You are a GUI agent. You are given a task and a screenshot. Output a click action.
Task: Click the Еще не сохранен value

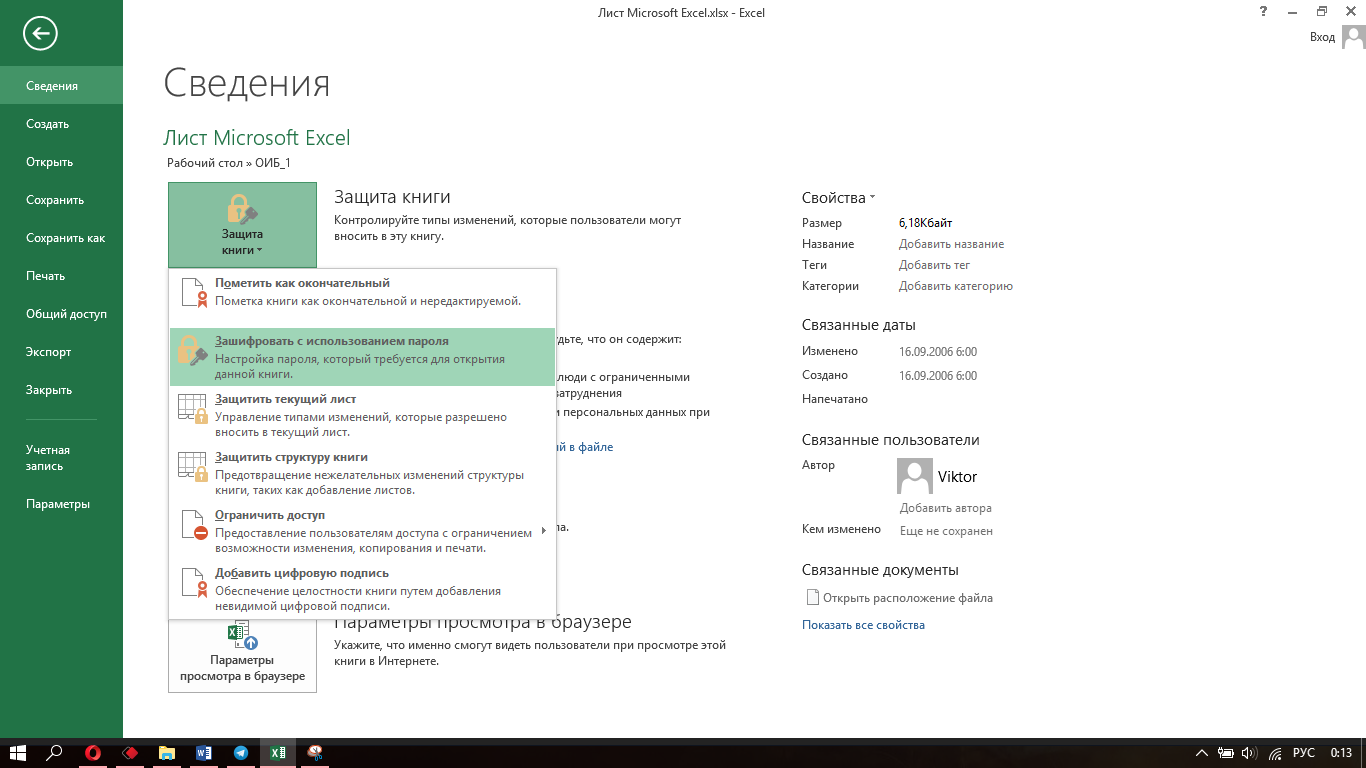click(x=946, y=531)
